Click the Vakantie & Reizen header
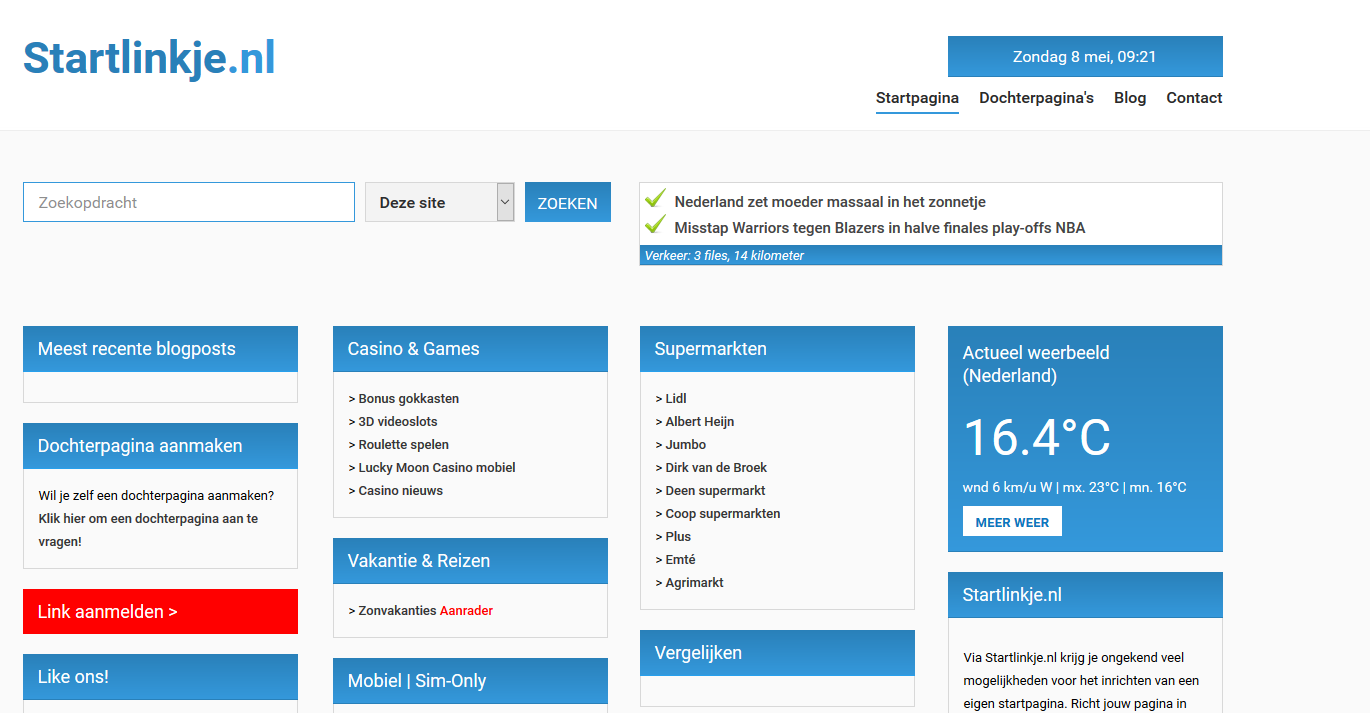The height and width of the screenshot is (713, 1370). (x=470, y=561)
